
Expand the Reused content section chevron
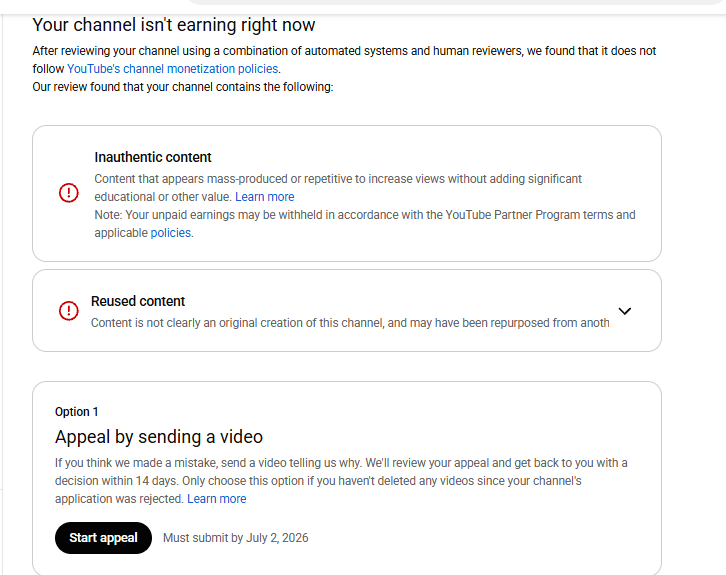tap(625, 311)
